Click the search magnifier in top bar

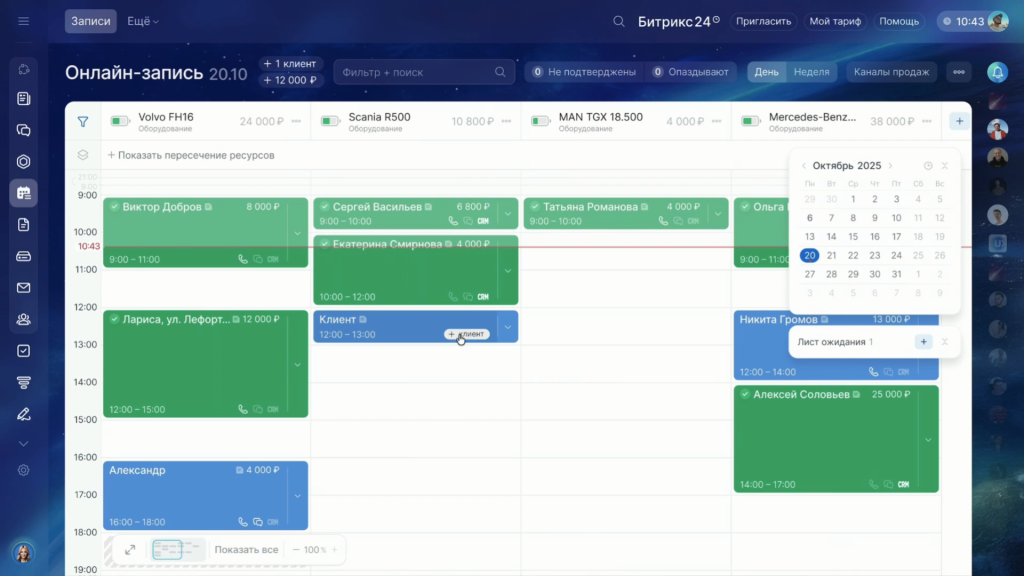pos(619,21)
